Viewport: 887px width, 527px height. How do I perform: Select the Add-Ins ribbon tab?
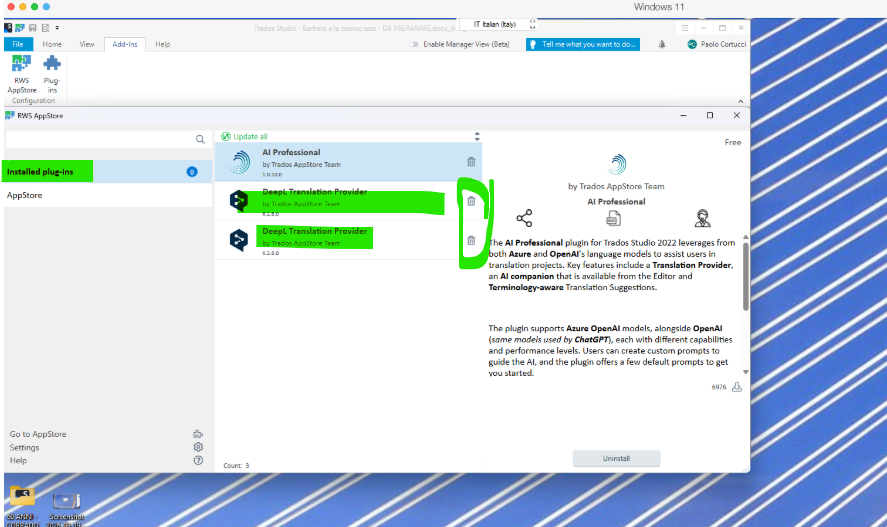tap(124, 44)
